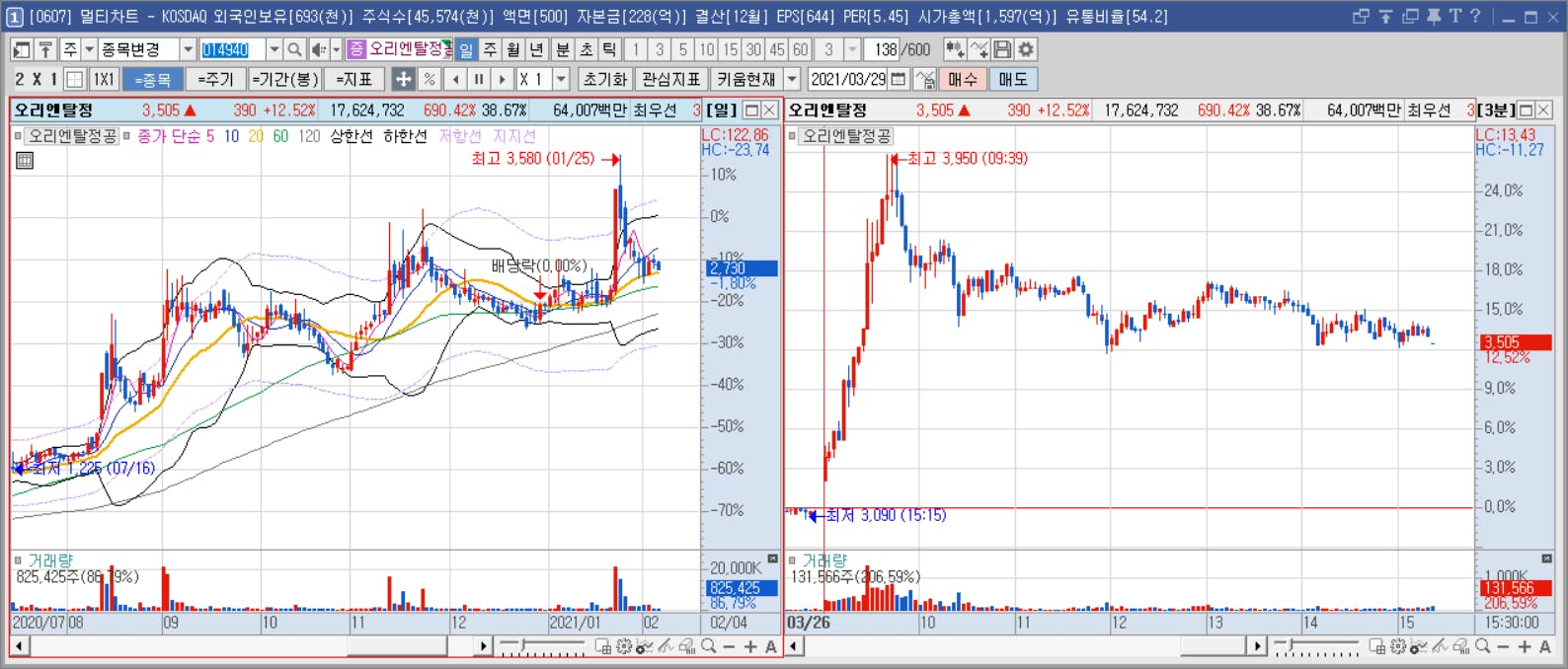Select the crosshair move cursor tool
This screenshot has width=1568, height=669.
click(403, 79)
